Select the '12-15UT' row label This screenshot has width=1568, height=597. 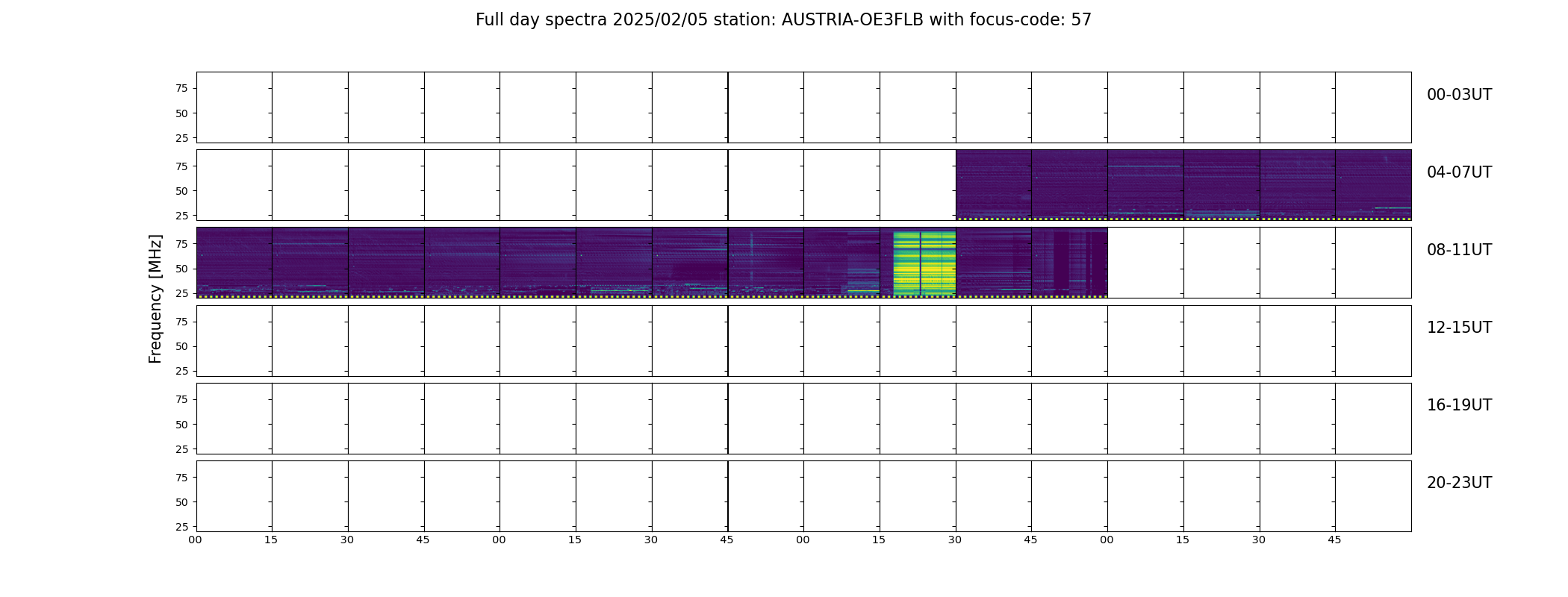coord(1459,328)
